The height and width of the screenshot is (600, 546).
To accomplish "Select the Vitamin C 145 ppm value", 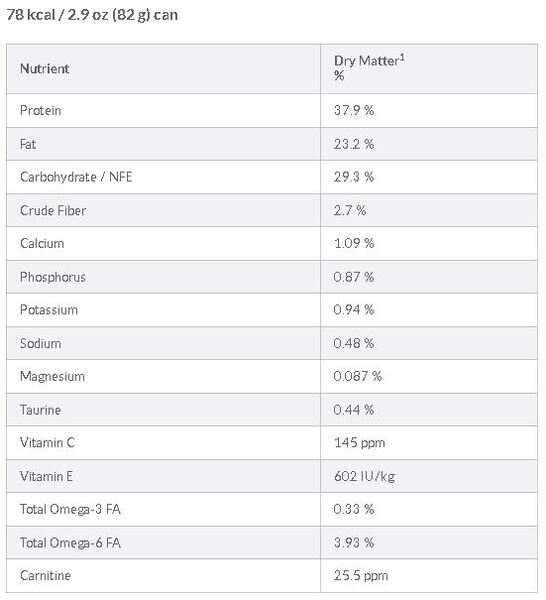I will tap(360, 443).
